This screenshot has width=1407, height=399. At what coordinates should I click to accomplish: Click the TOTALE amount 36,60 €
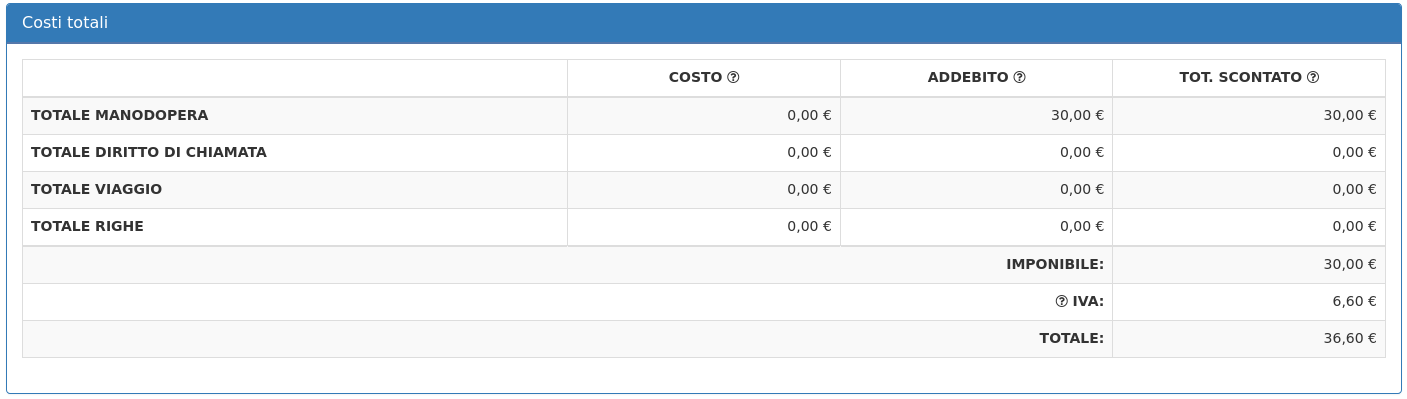tap(1350, 339)
